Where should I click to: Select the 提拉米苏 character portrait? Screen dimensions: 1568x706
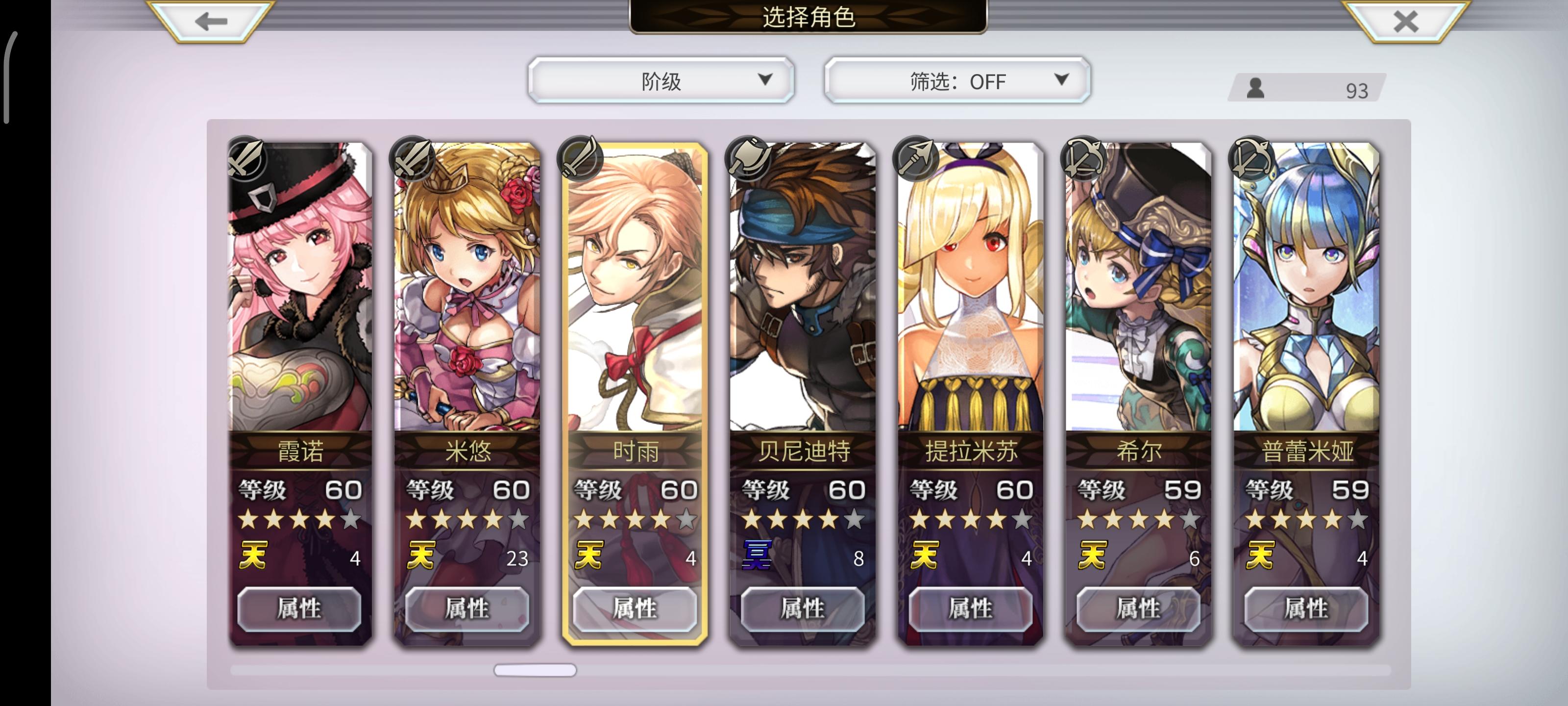point(970,286)
